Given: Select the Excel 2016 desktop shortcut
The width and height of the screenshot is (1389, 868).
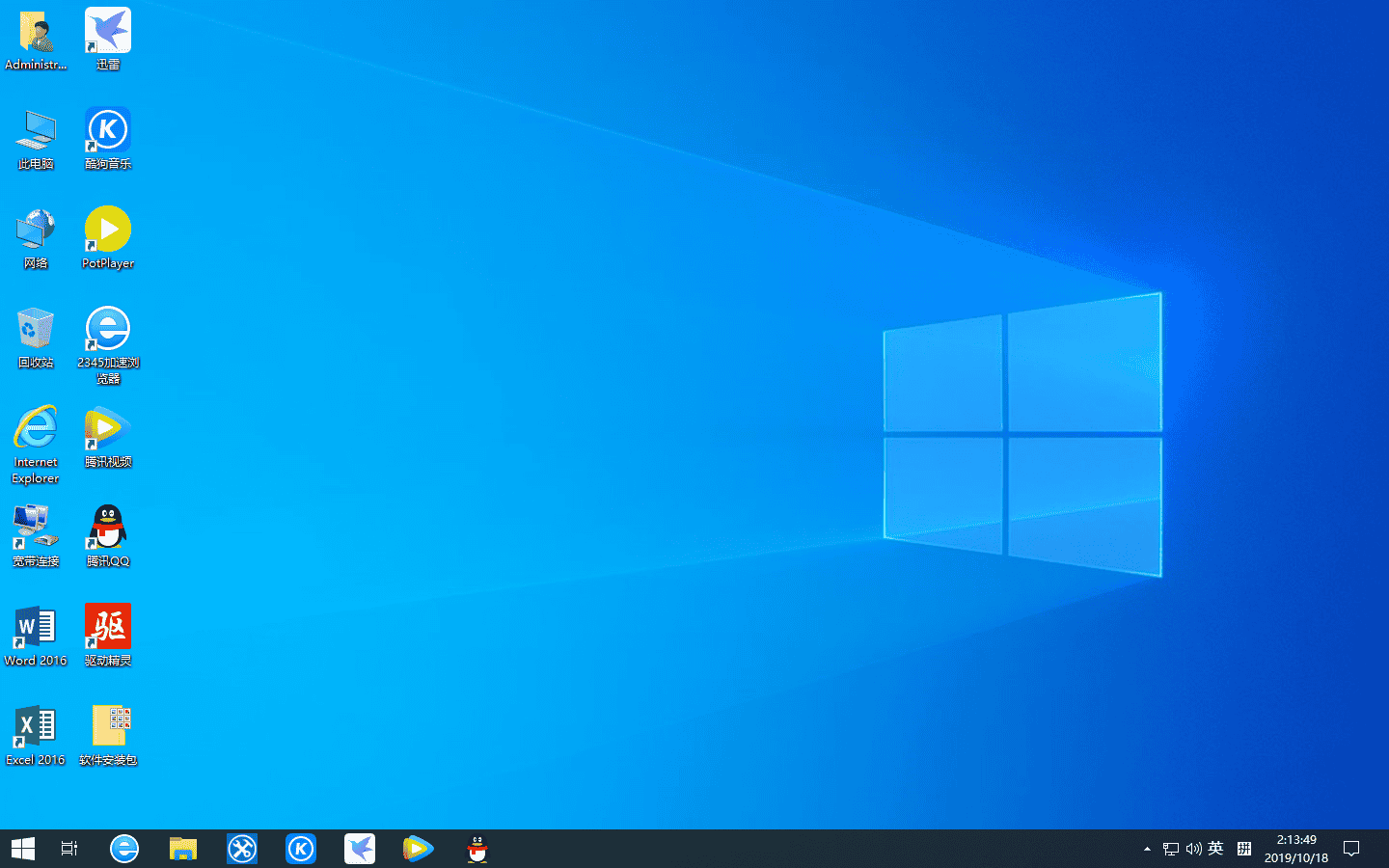Looking at the screenshot, I should (36, 736).
